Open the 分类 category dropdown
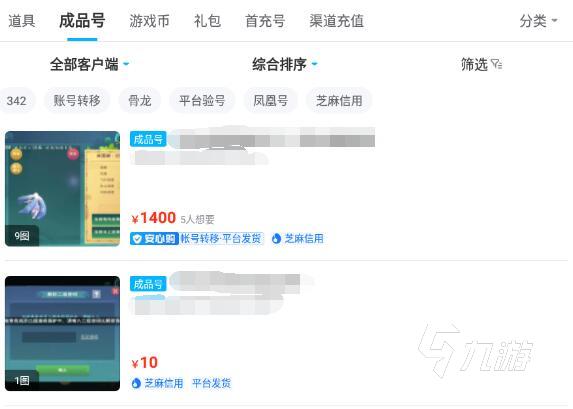The width and height of the screenshot is (573, 409). [x=538, y=21]
